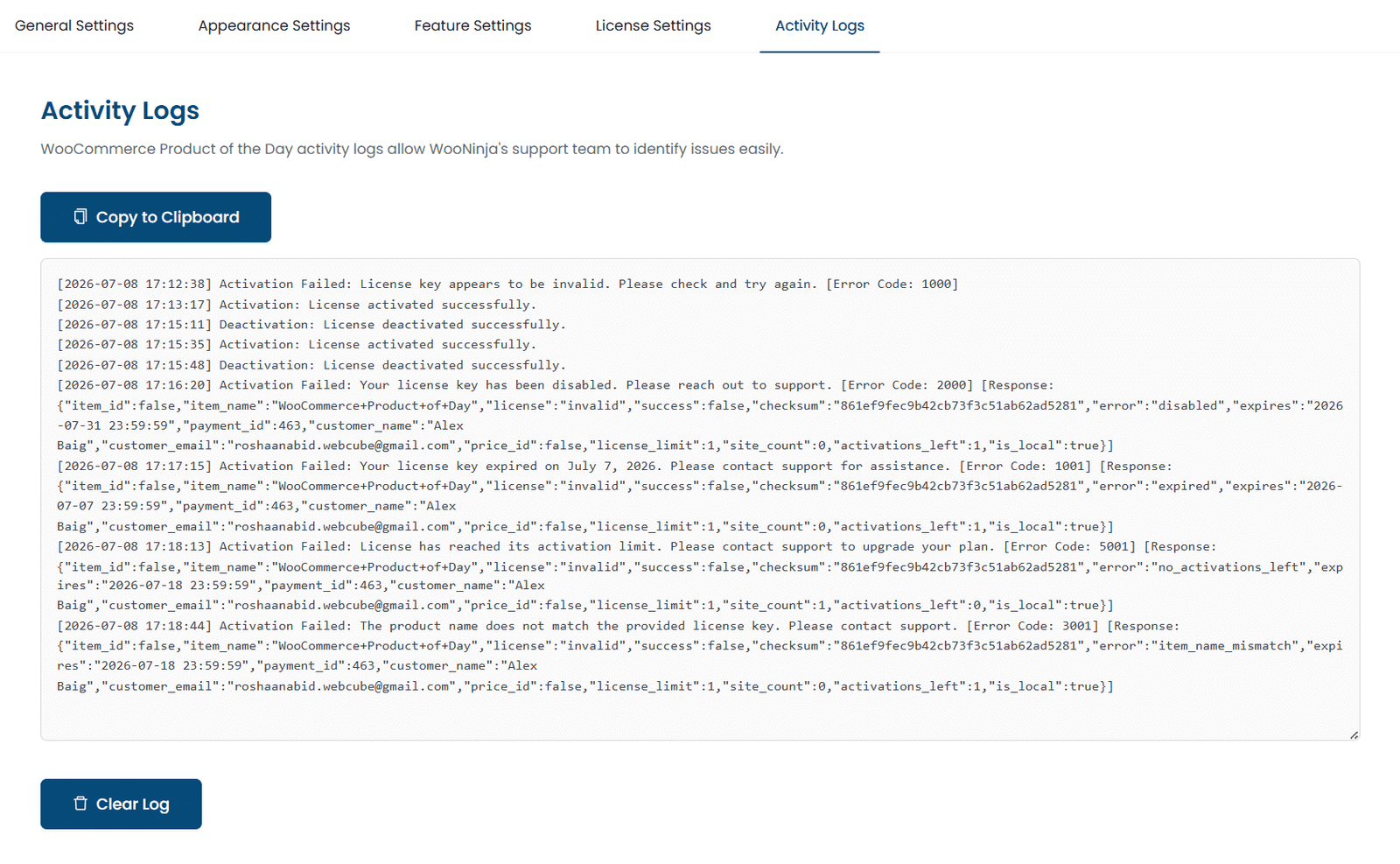
Task: Click the license expired Error Code 1001 line
Action: (614, 466)
